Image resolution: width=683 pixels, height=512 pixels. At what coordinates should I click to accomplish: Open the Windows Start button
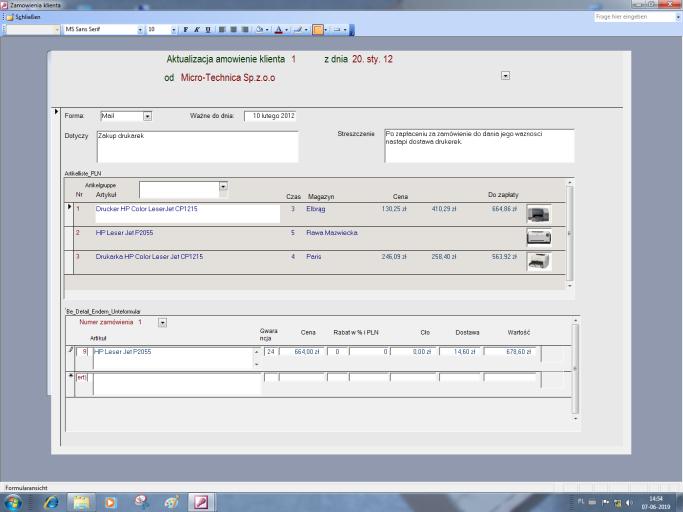pos(13,502)
